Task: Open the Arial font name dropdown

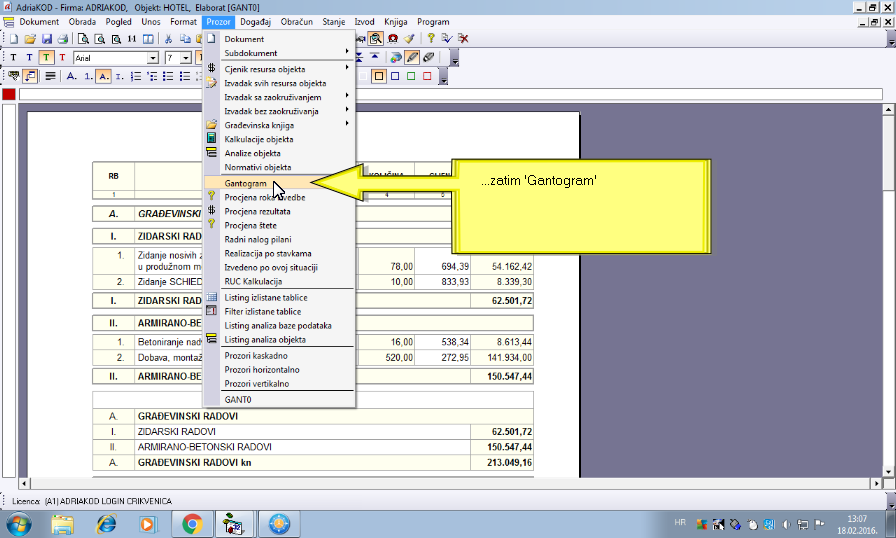Action: (x=153, y=58)
